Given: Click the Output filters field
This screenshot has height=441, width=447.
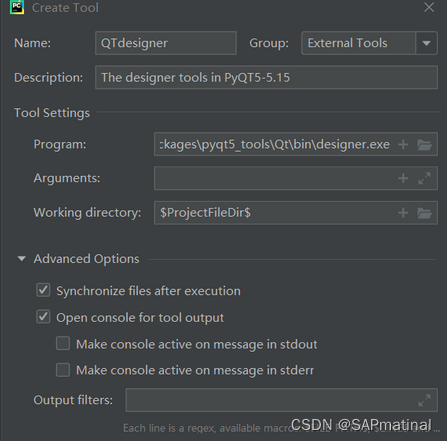Looking at the screenshot, I should pyautogui.click(x=282, y=400).
